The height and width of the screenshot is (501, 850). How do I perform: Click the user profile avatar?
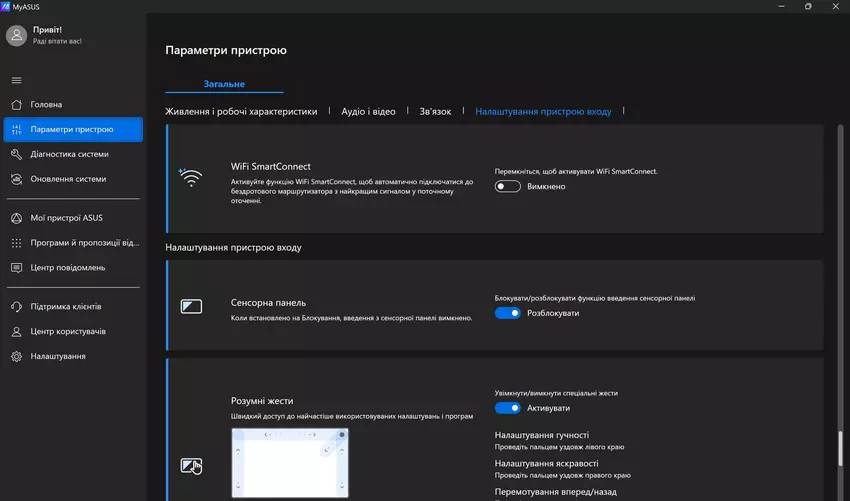pyautogui.click(x=16, y=36)
